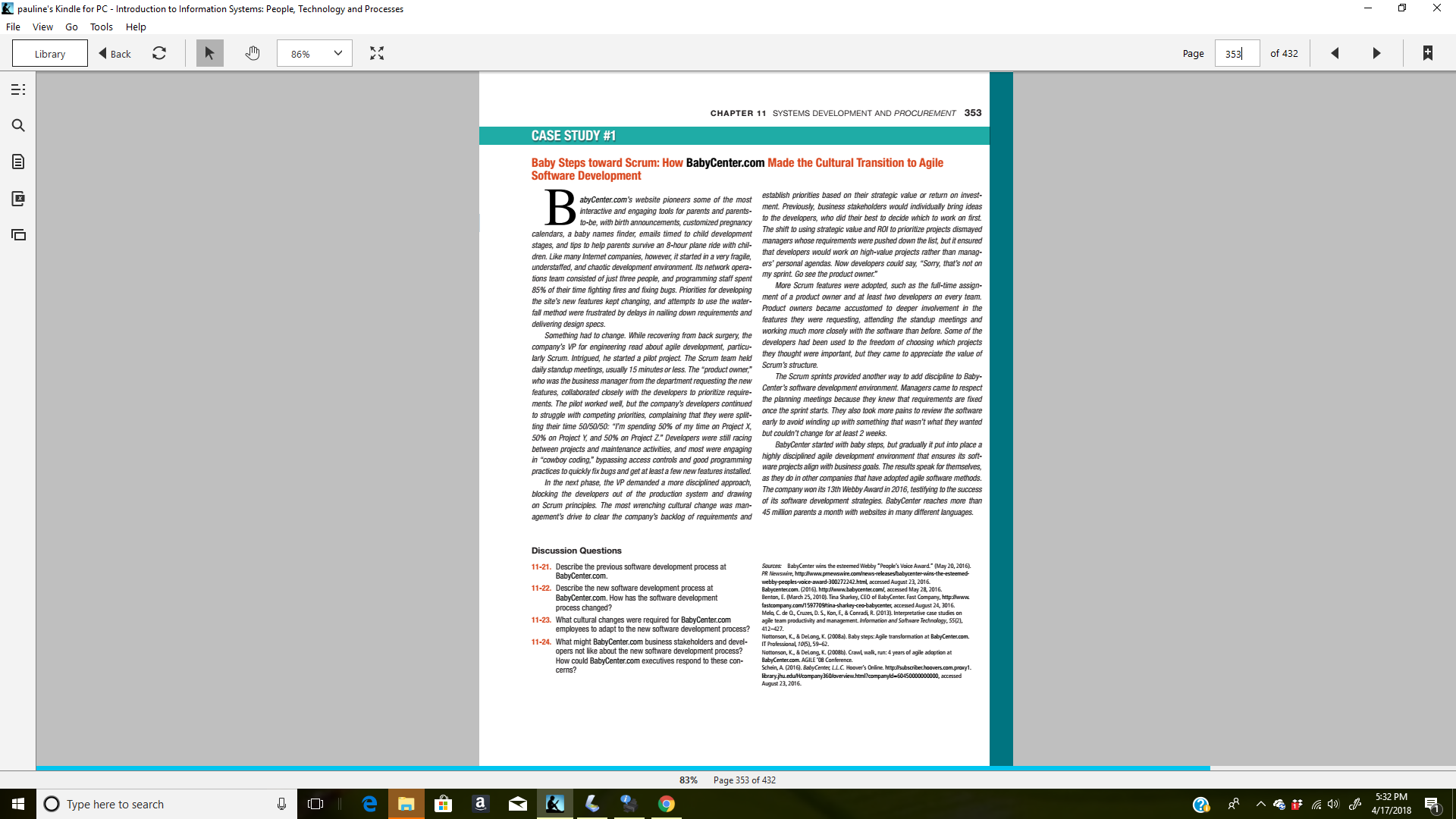
Task: Click the page thumbnails view icon in sidebar
Action: (18, 235)
